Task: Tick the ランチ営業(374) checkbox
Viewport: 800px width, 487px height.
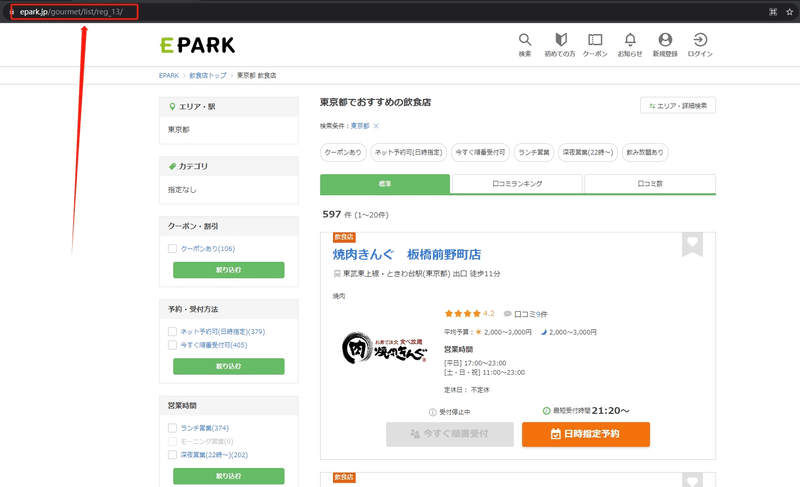Action: point(172,428)
